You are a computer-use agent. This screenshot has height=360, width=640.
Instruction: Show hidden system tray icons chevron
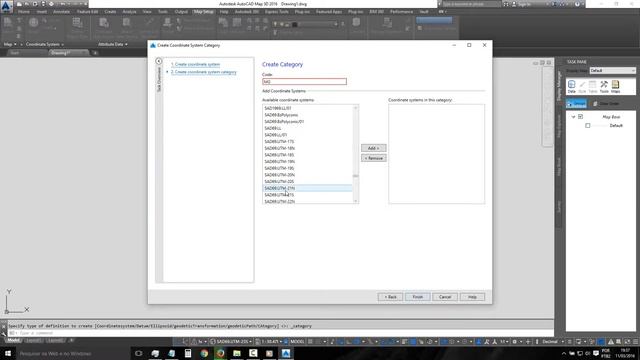coord(564,353)
